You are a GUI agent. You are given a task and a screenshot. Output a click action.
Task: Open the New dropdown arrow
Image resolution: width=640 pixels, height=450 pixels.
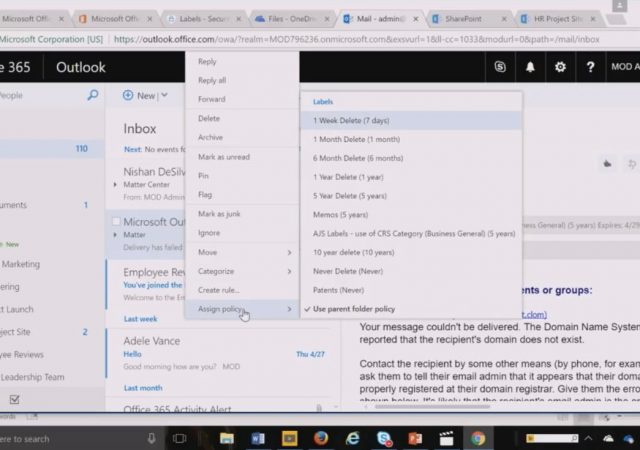click(x=164, y=95)
